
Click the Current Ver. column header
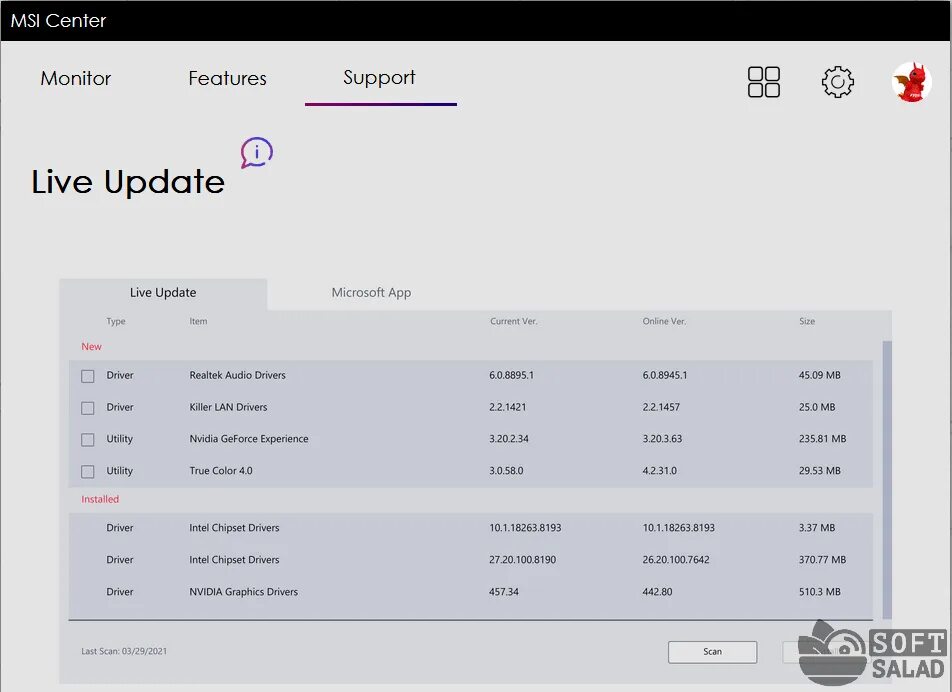point(514,321)
